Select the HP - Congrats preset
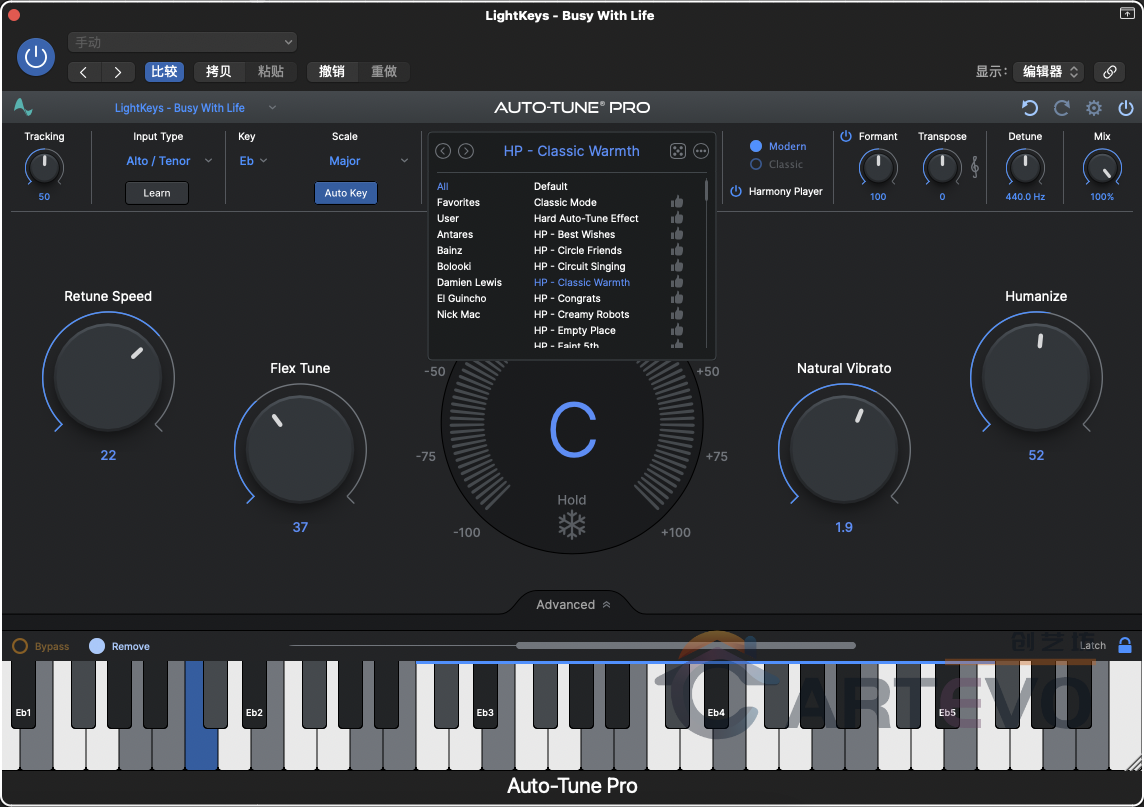Viewport: 1144px width, 807px height. 567,298
